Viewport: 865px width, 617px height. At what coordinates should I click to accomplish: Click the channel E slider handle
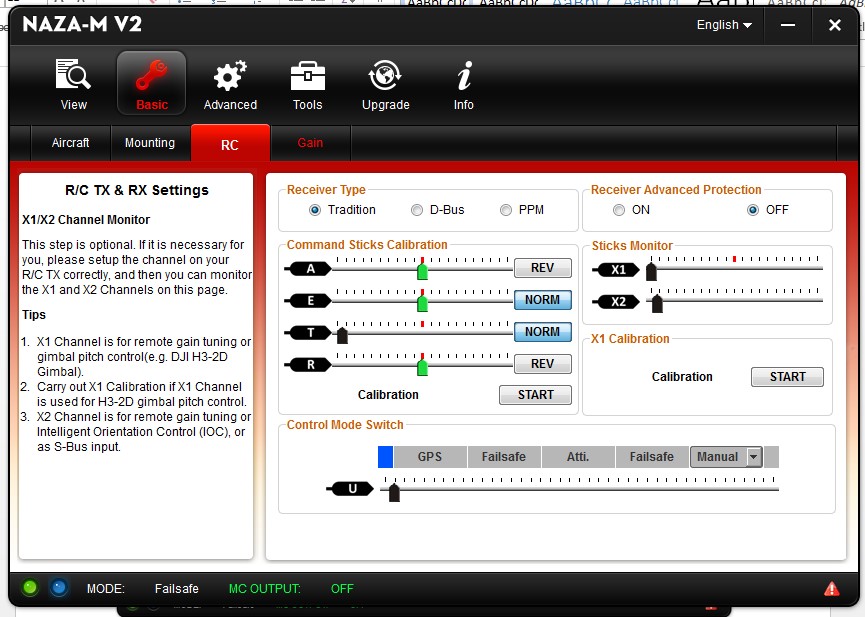[x=423, y=303]
